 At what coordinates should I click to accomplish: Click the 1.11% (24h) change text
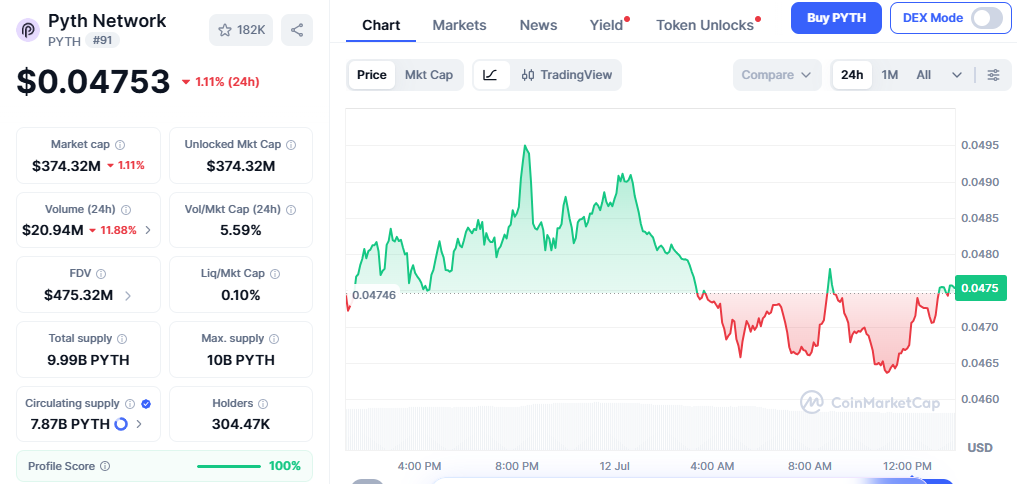coord(227,82)
